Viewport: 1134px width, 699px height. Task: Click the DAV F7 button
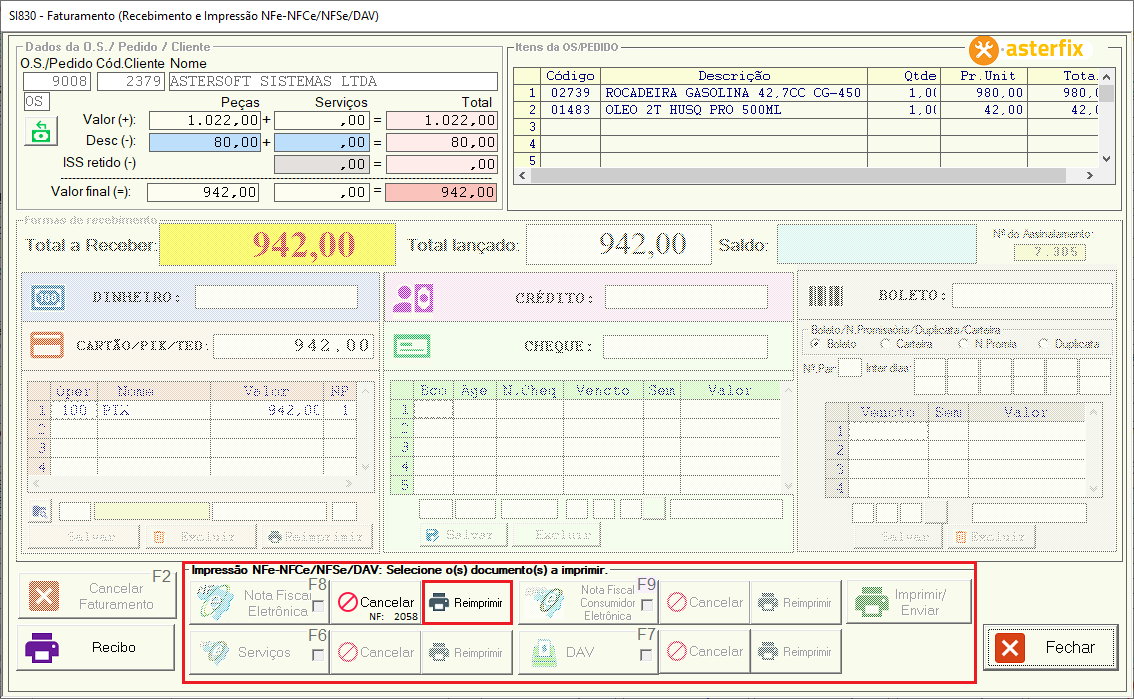(587, 652)
